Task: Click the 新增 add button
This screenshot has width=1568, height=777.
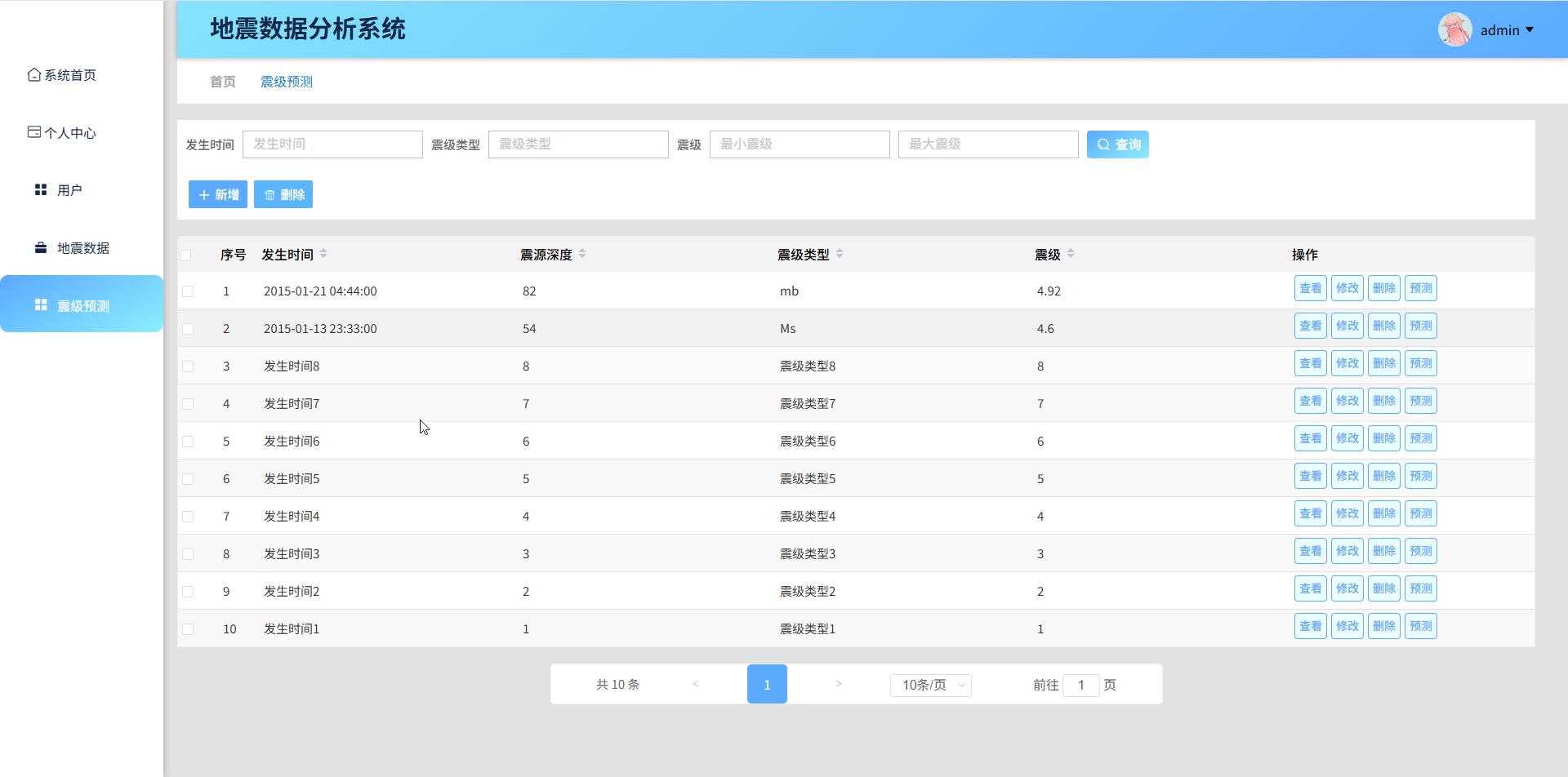Action: pos(218,194)
